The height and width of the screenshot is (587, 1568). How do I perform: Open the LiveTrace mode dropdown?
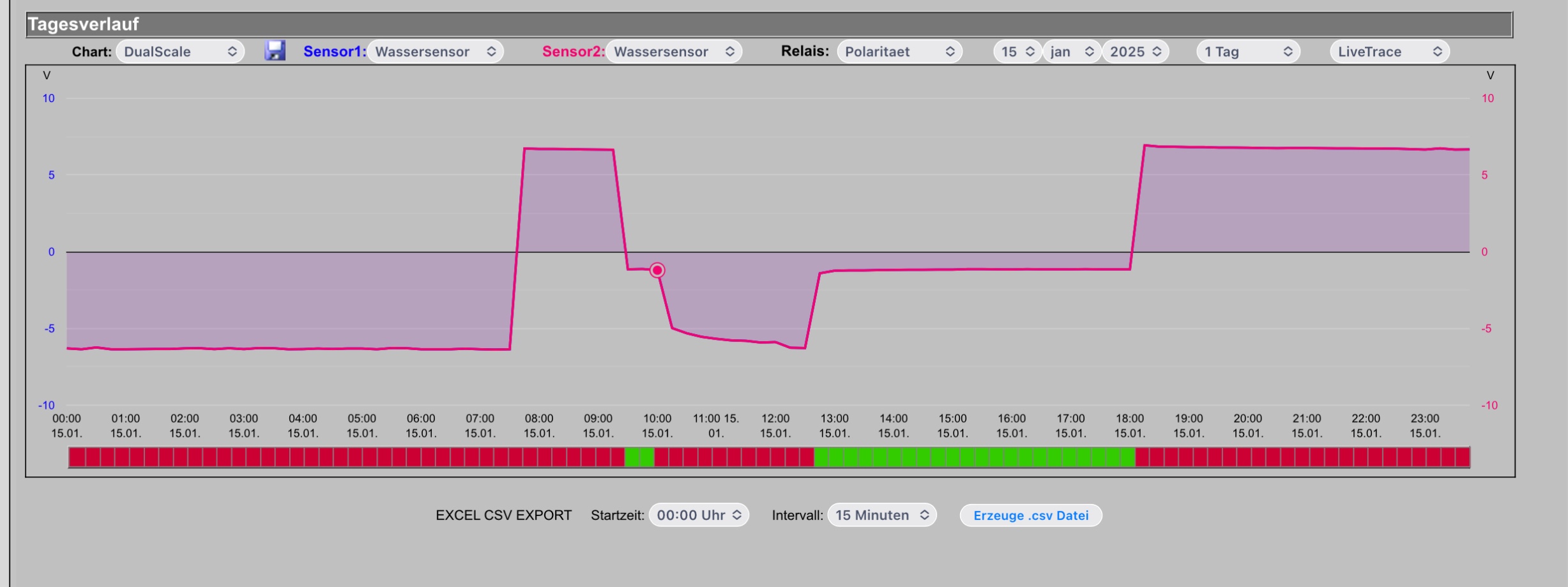(1390, 52)
